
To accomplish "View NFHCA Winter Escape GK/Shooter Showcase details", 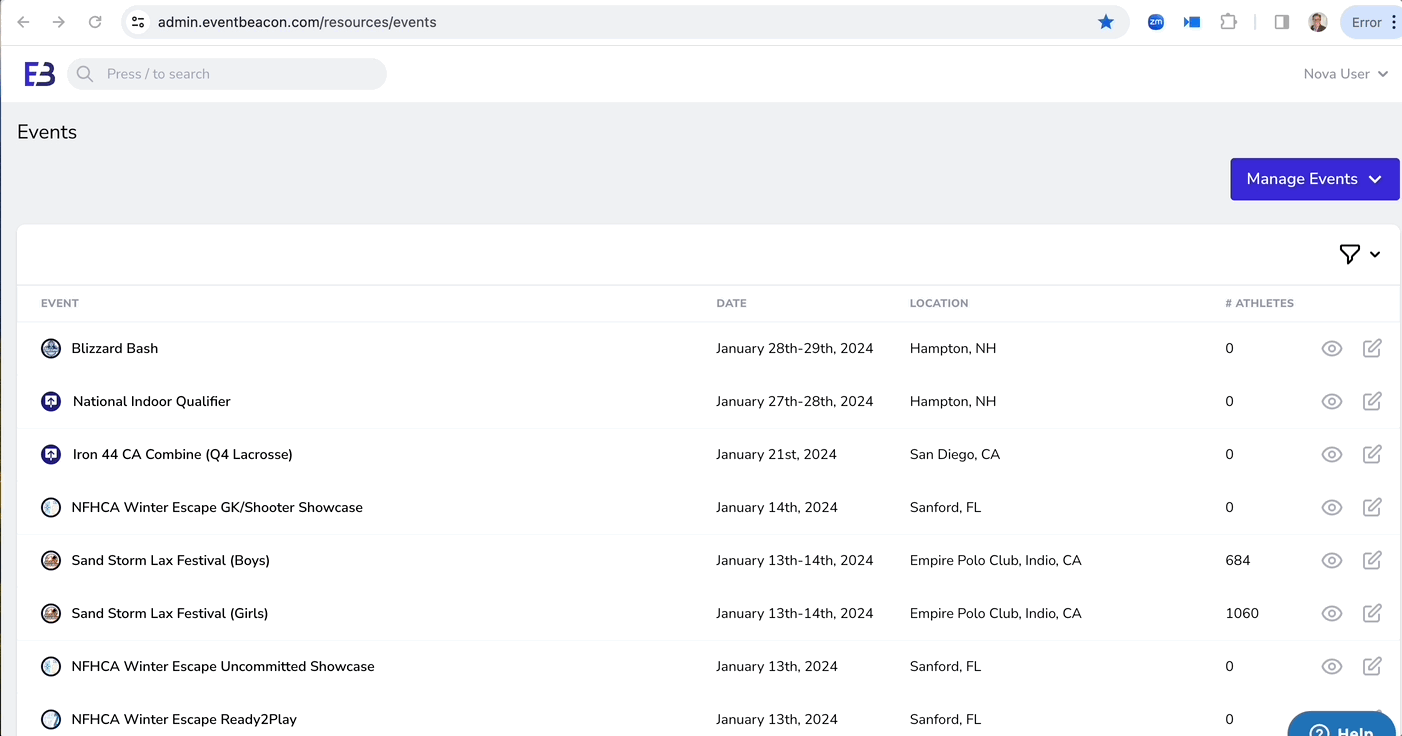I will click(1331, 507).
